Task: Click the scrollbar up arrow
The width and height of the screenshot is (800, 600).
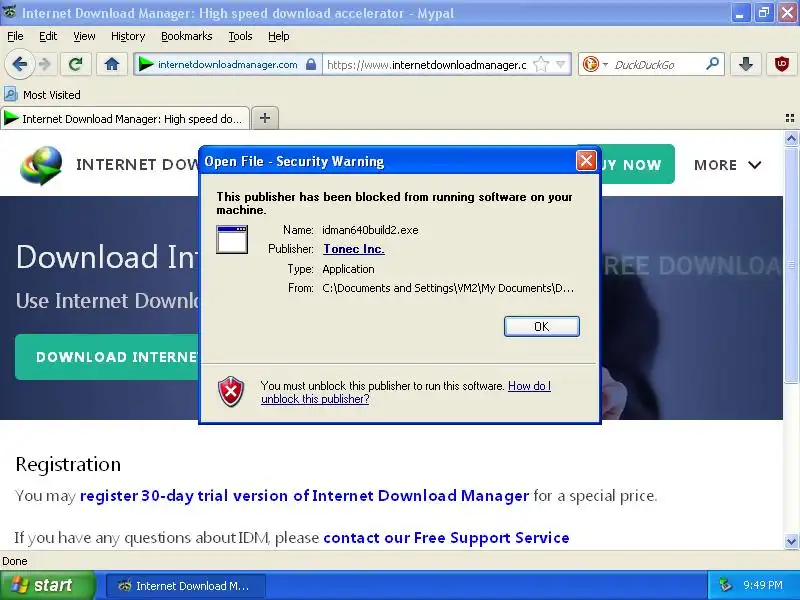Action: pyautogui.click(x=791, y=138)
